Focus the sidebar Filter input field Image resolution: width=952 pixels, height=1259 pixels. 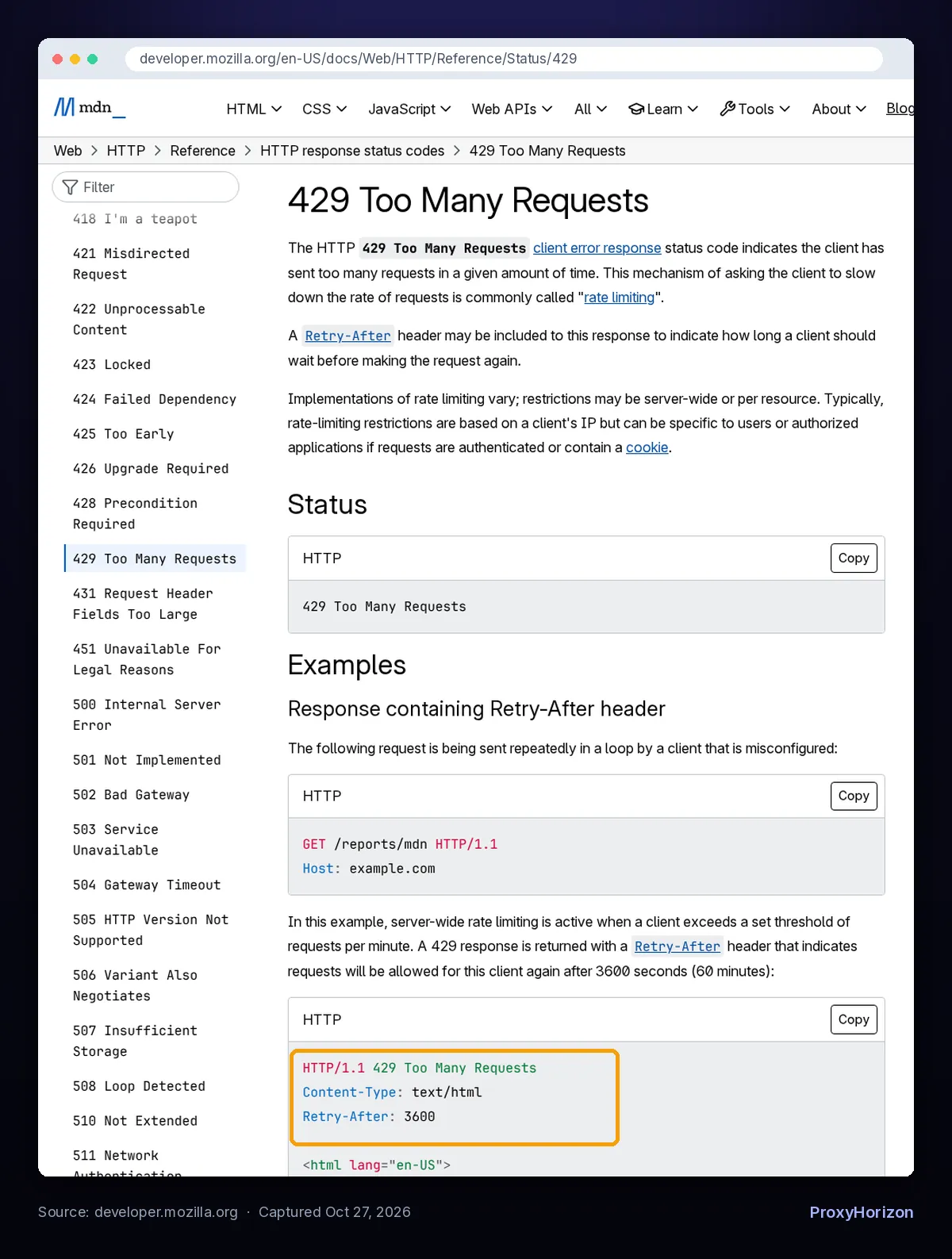tap(146, 187)
